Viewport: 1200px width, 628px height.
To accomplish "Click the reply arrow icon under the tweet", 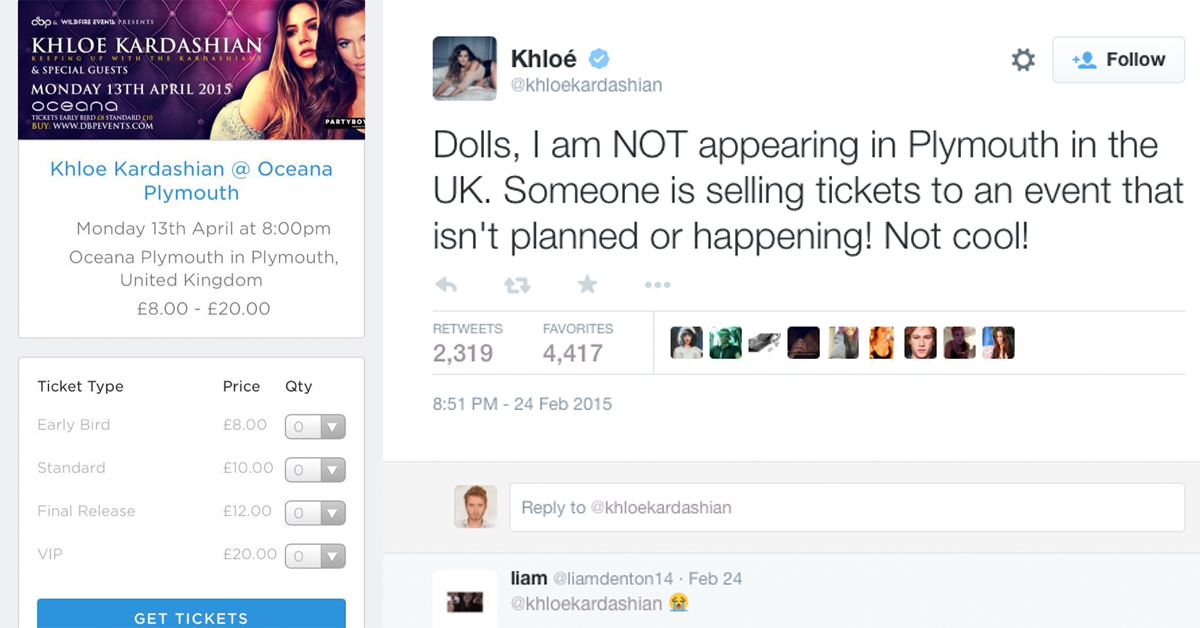I will [x=447, y=285].
